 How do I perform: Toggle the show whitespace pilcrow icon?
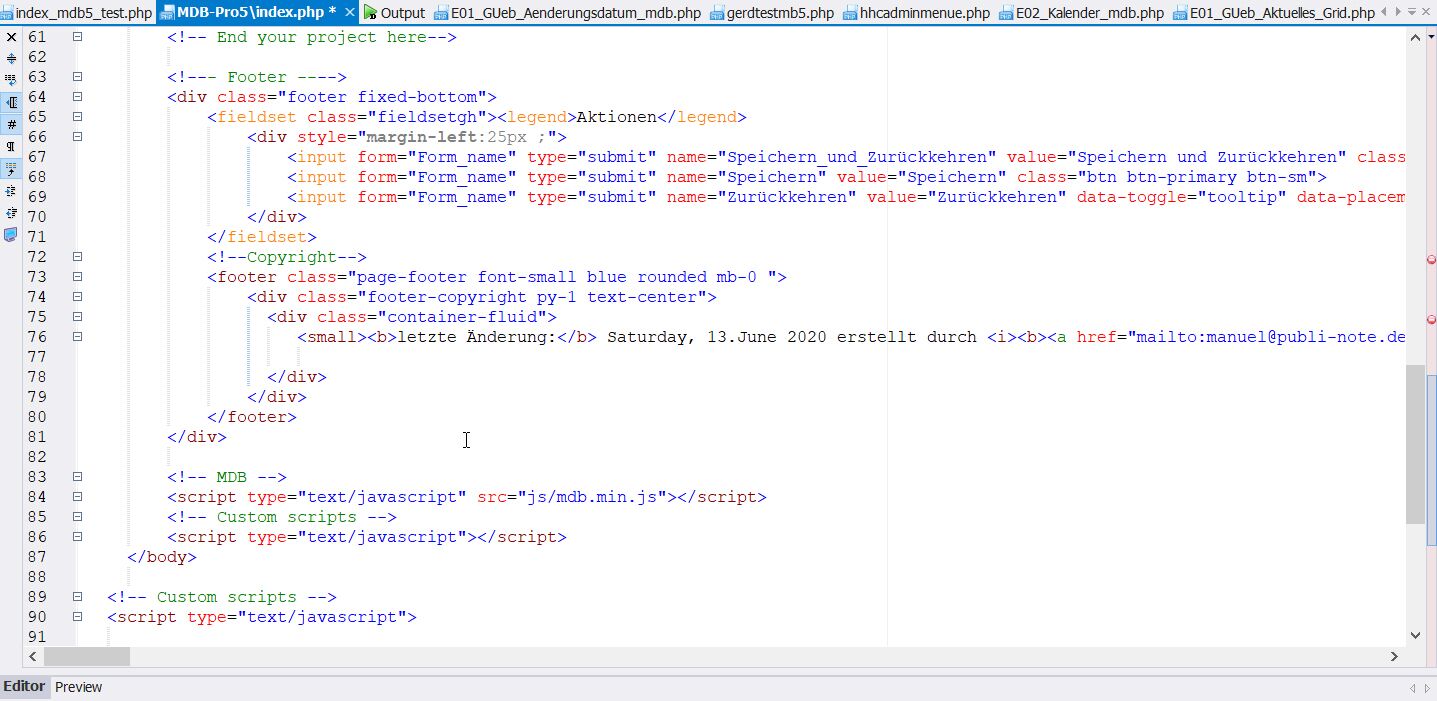click(x=11, y=146)
